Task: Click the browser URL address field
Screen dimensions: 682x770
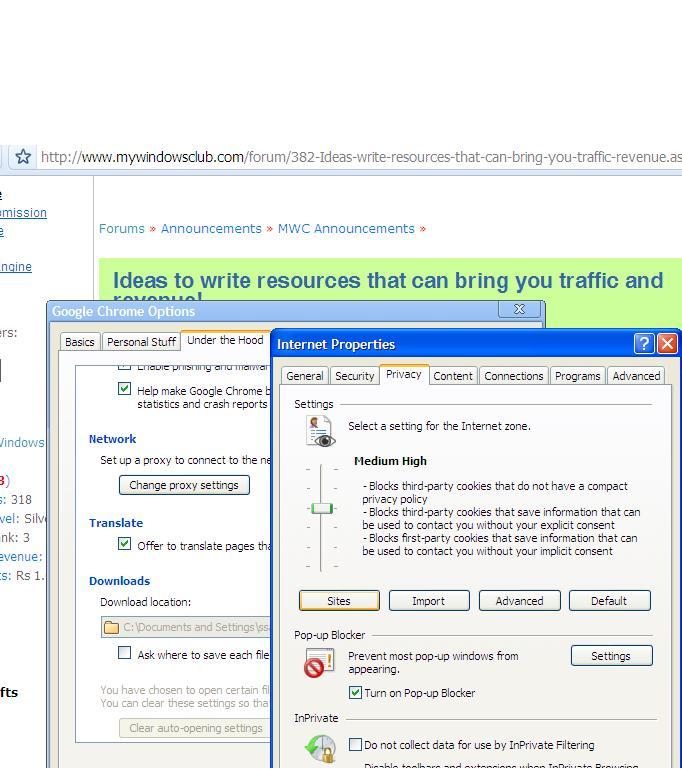Action: click(x=360, y=157)
